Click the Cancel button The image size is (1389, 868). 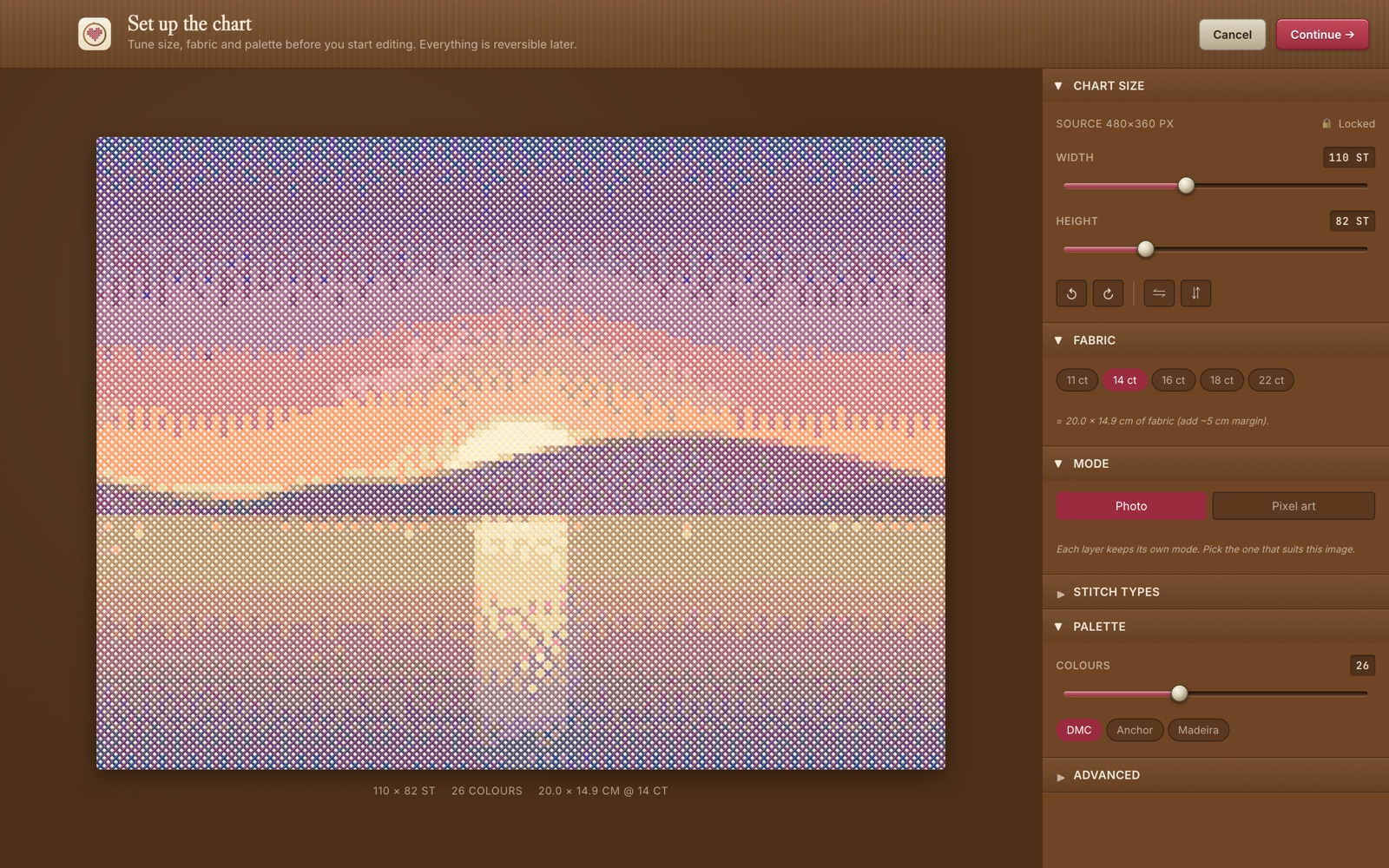click(x=1232, y=35)
